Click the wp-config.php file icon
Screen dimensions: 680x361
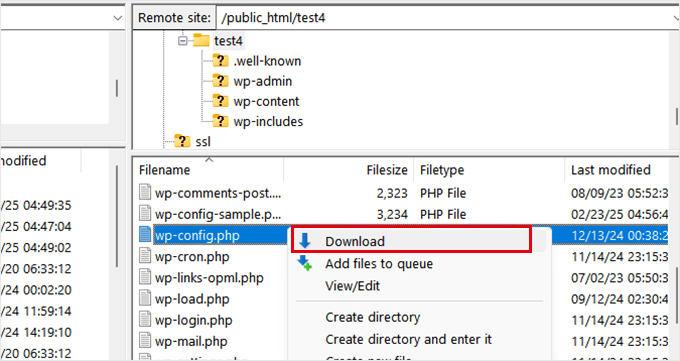[145, 234]
